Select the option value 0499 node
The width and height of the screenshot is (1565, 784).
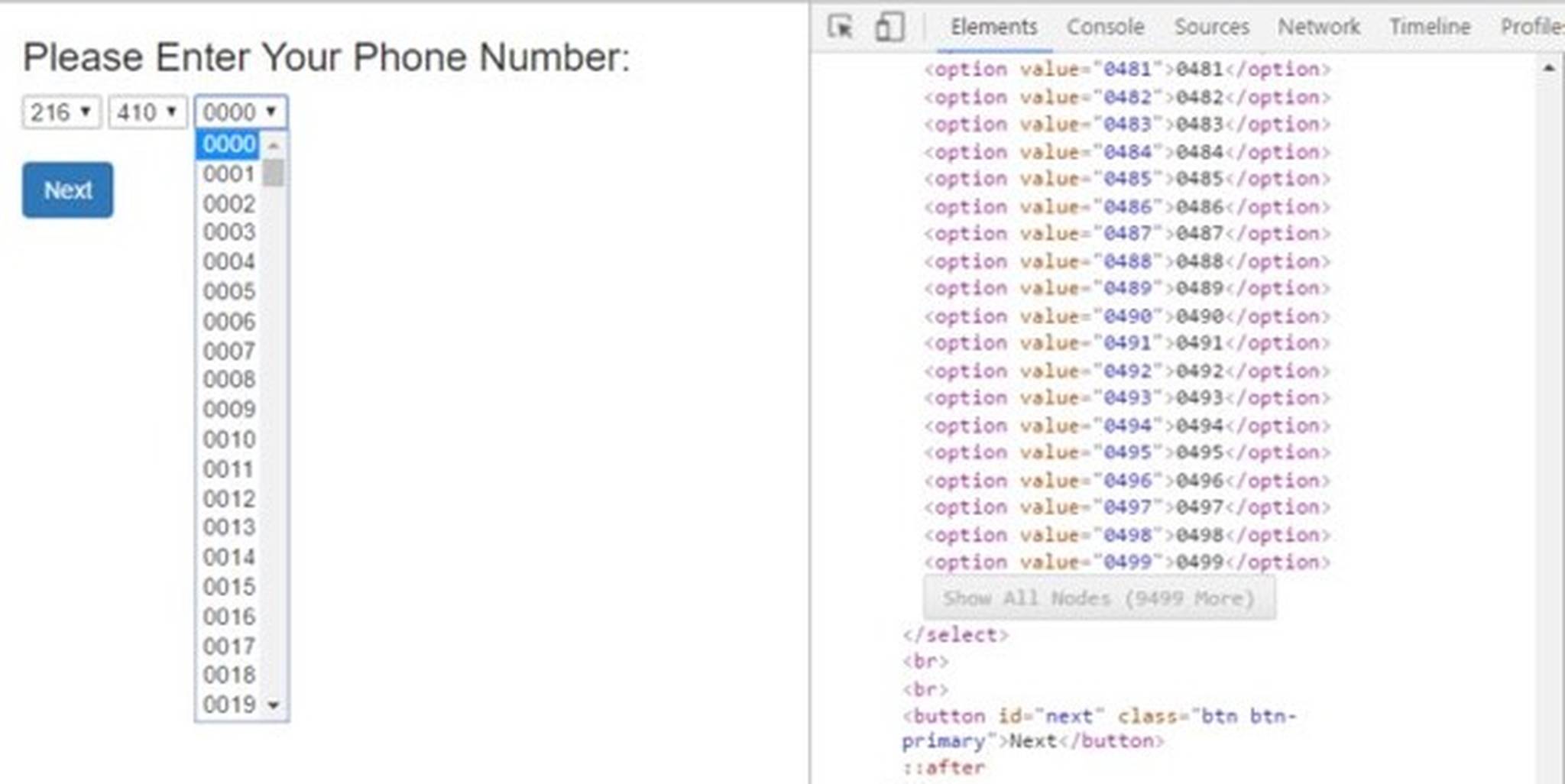[1123, 562]
